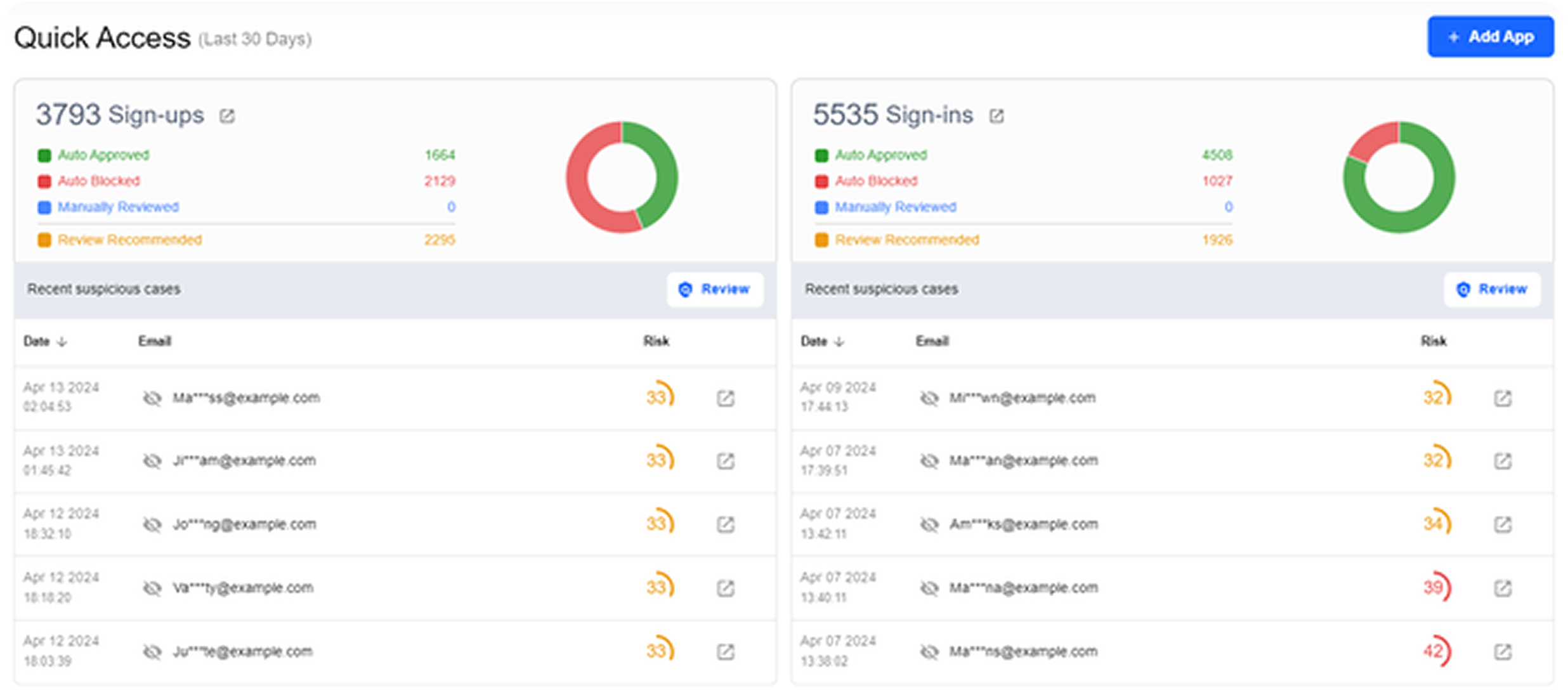Click Sign-ups Auto Approved green swatch
The width and height of the screenshot is (1568, 695).
[44, 155]
